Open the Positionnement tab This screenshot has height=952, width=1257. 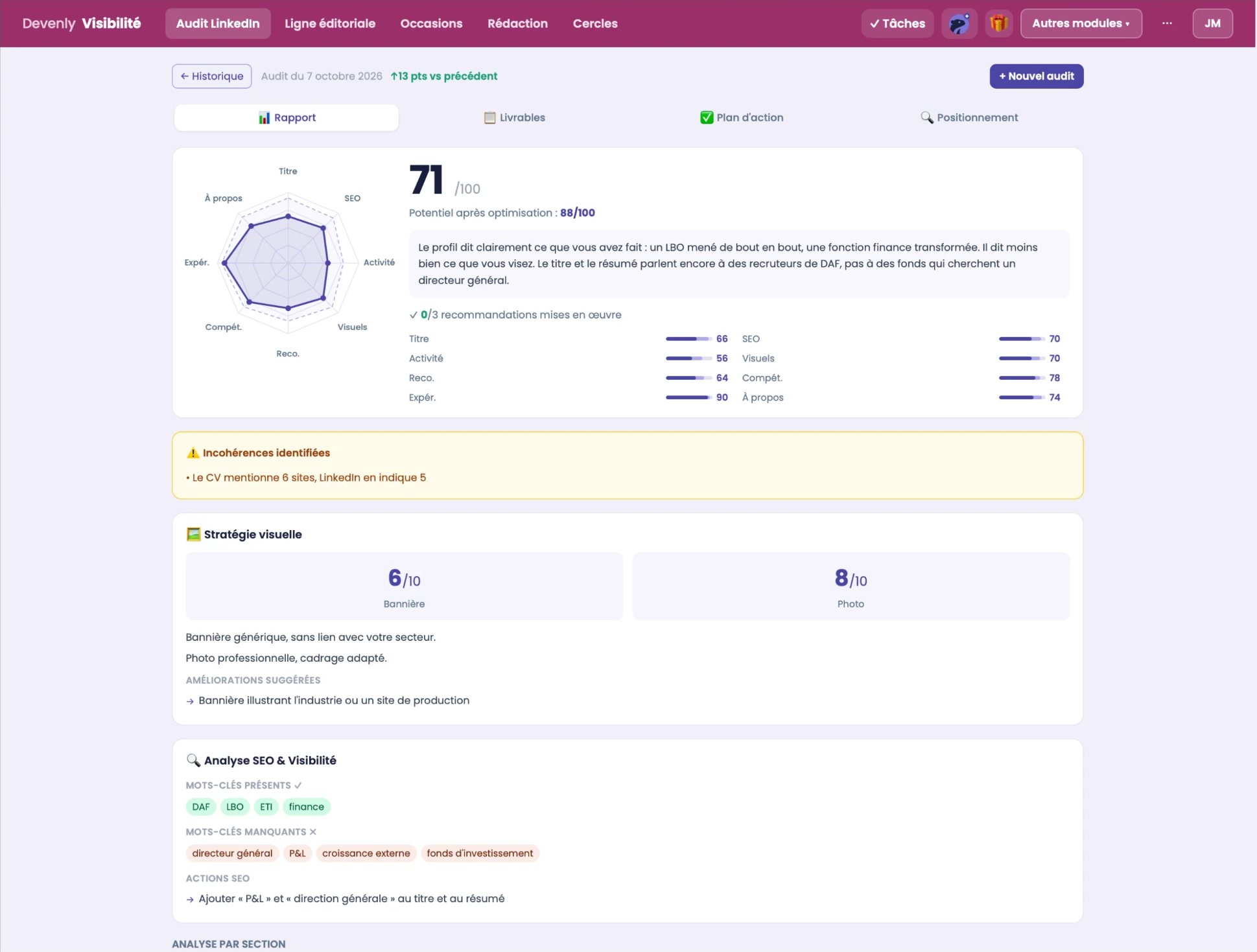tap(969, 118)
